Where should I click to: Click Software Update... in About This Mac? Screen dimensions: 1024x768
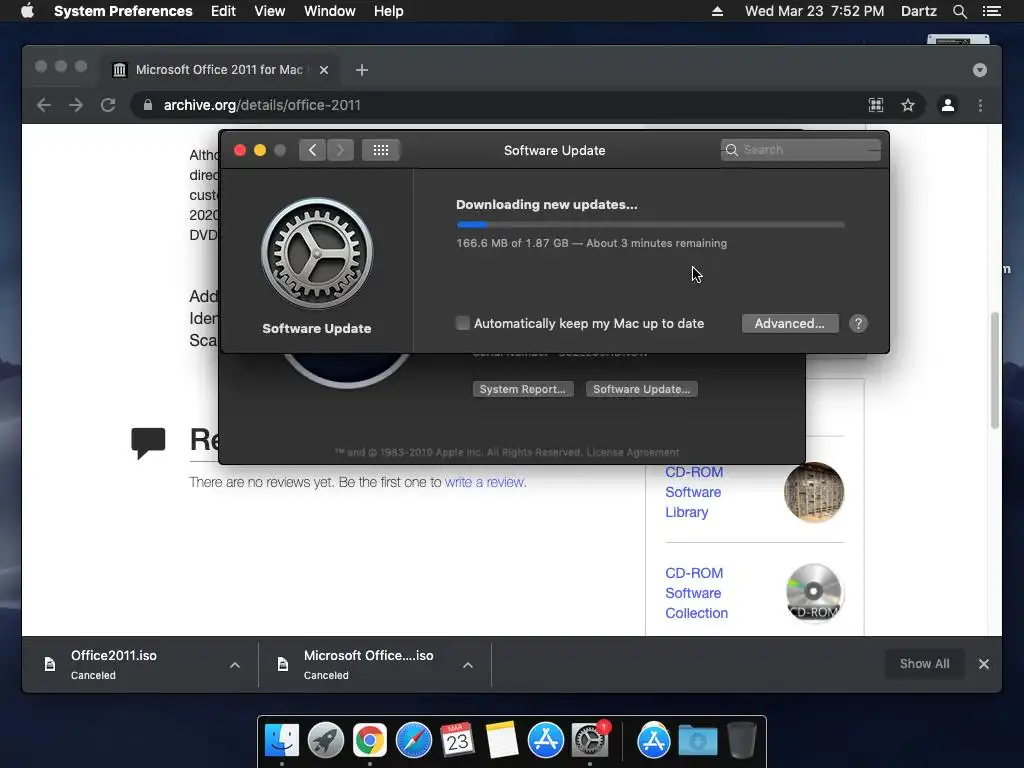tap(641, 389)
